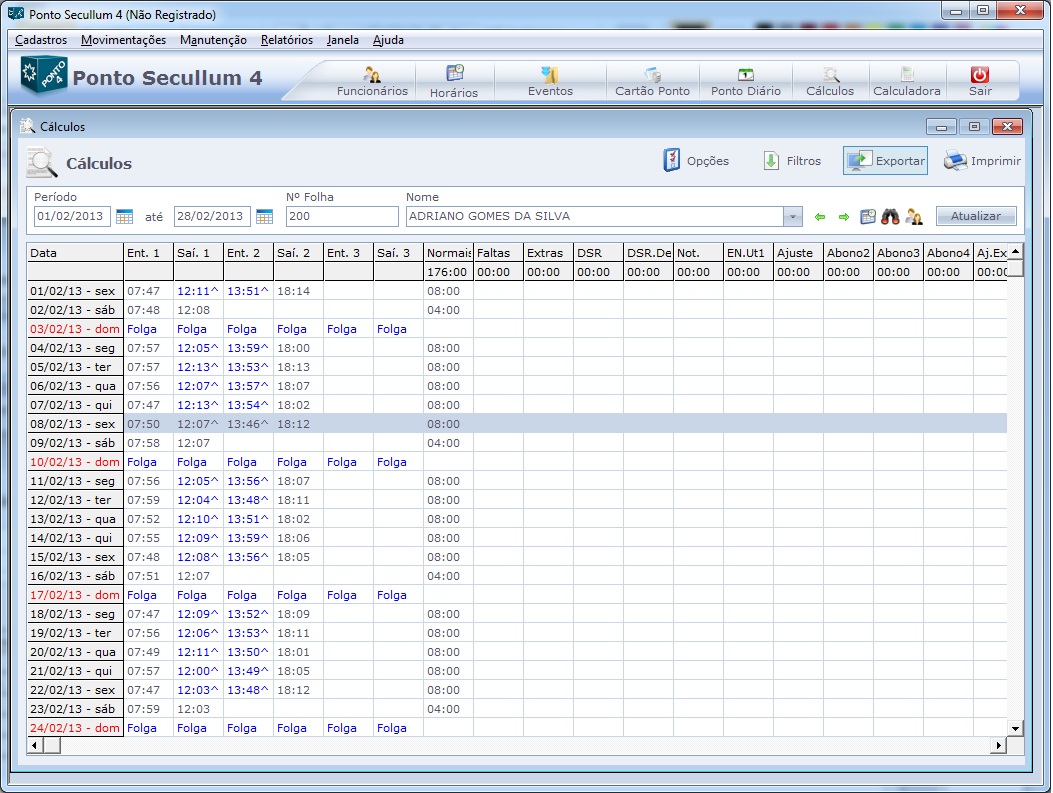Click the period start date field 01/02/2013

[72, 216]
